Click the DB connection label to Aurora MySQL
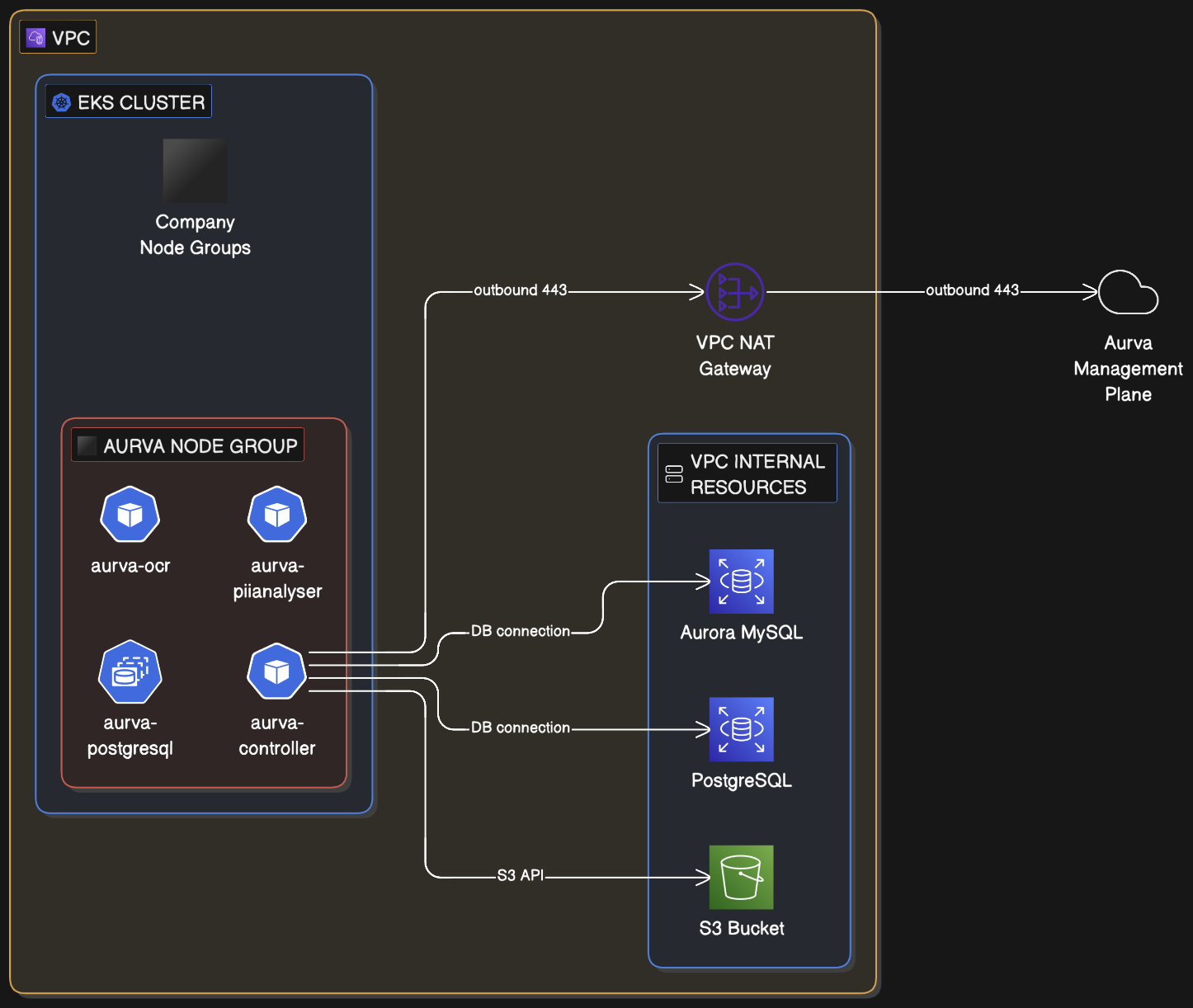The height and width of the screenshot is (1008, 1193). [x=520, y=631]
